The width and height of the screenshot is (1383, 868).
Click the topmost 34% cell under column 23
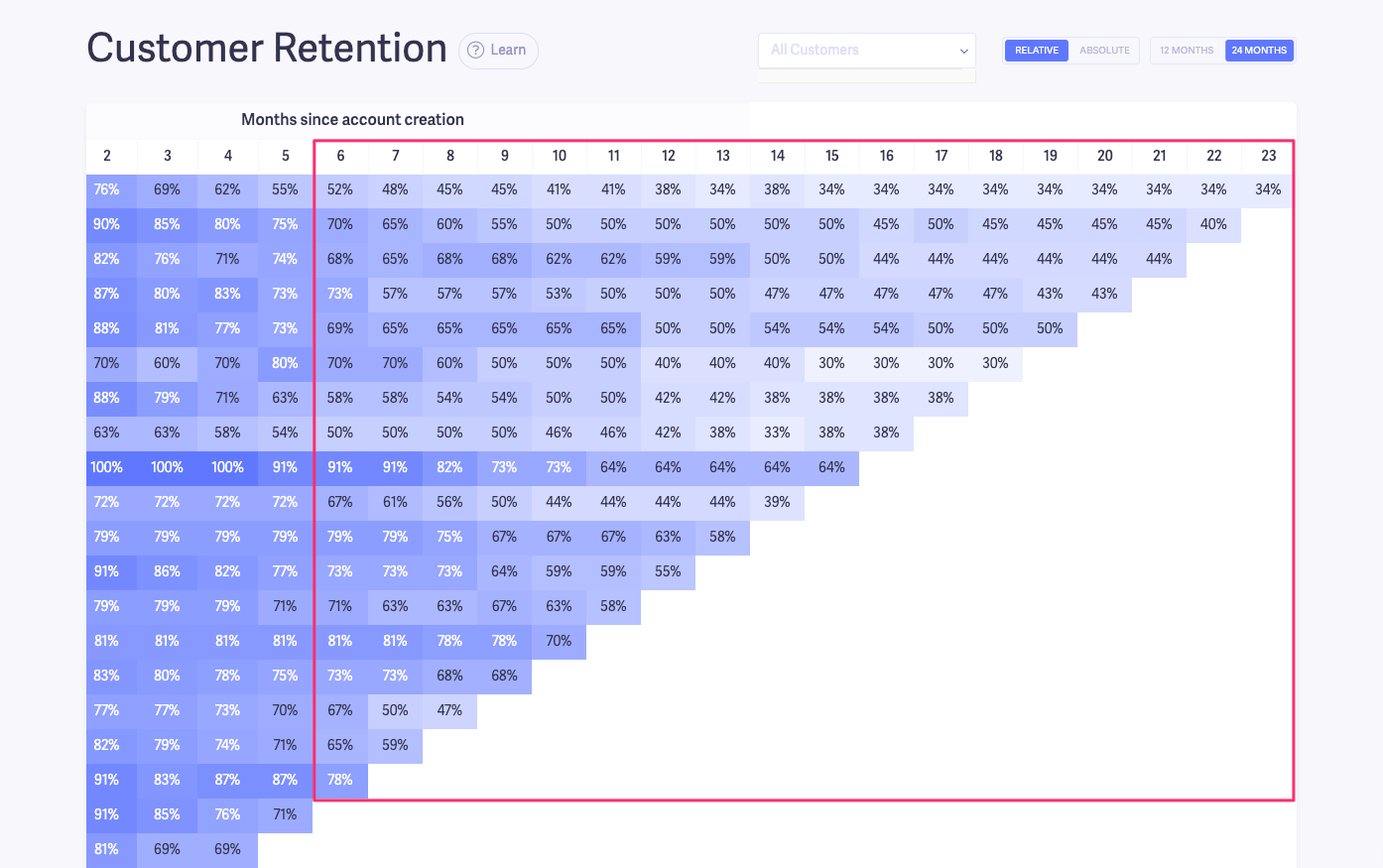[x=1268, y=189]
